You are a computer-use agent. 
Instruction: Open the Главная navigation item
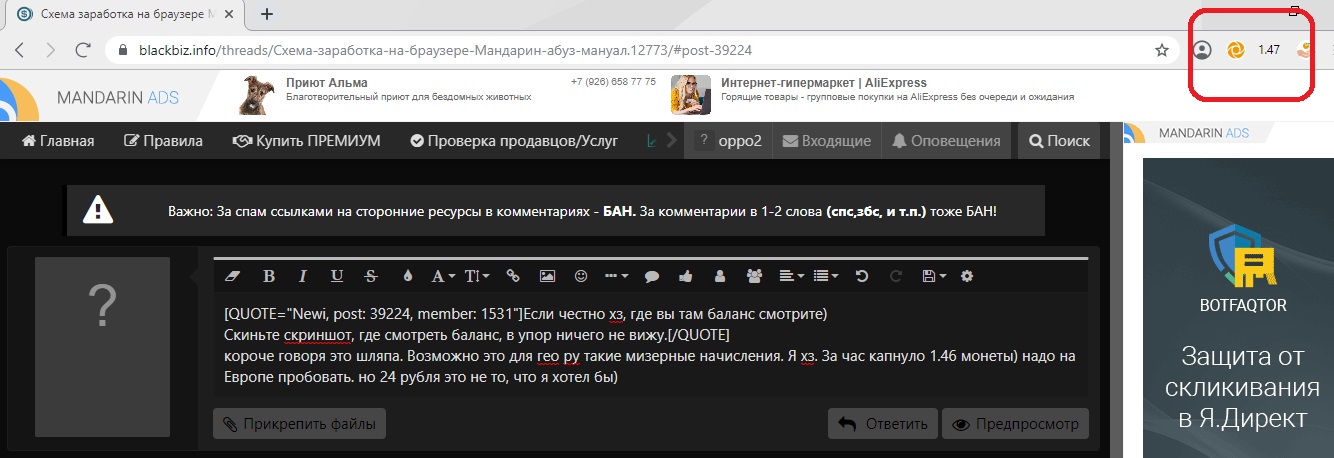(x=58, y=141)
